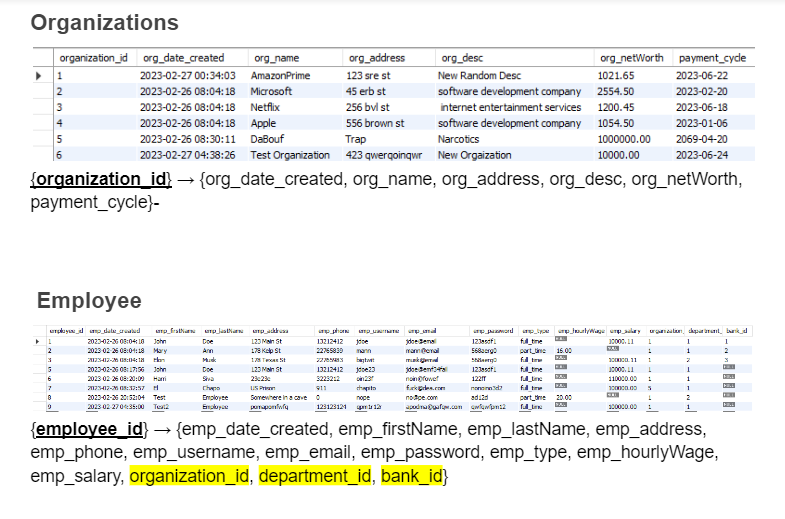Screen dimensions: 785x519
Task: Click the Employee heading
Action: tap(89, 301)
